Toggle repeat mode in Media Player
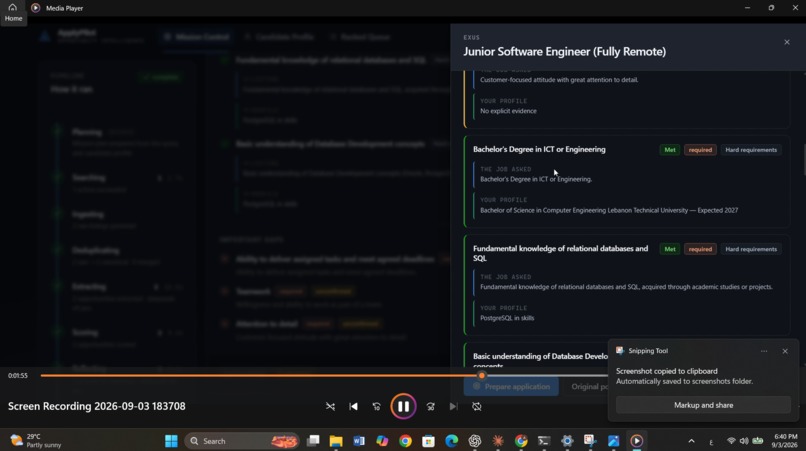This screenshot has height=451, width=806. point(477,406)
